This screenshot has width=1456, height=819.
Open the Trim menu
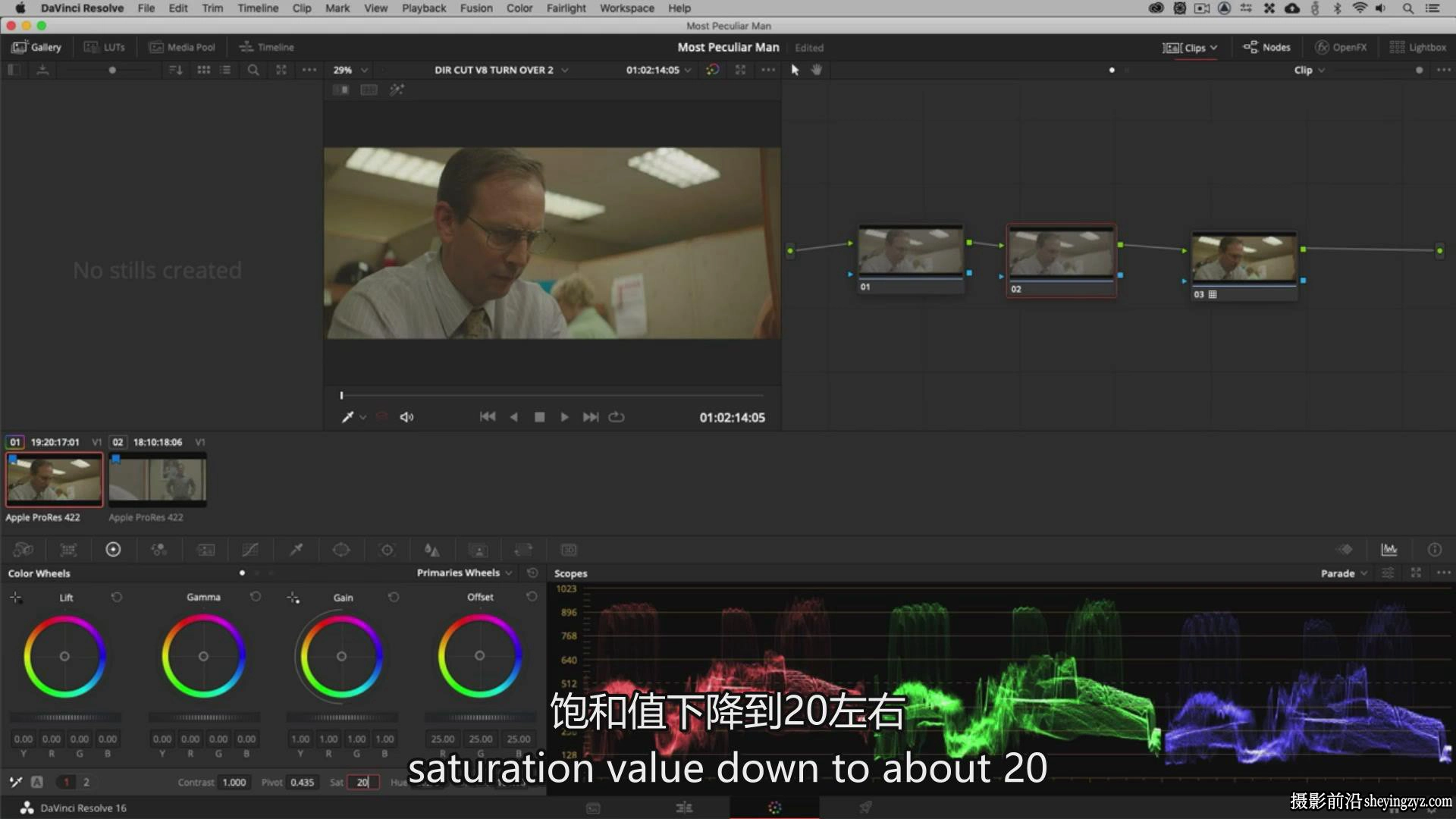click(x=212, y=8)
